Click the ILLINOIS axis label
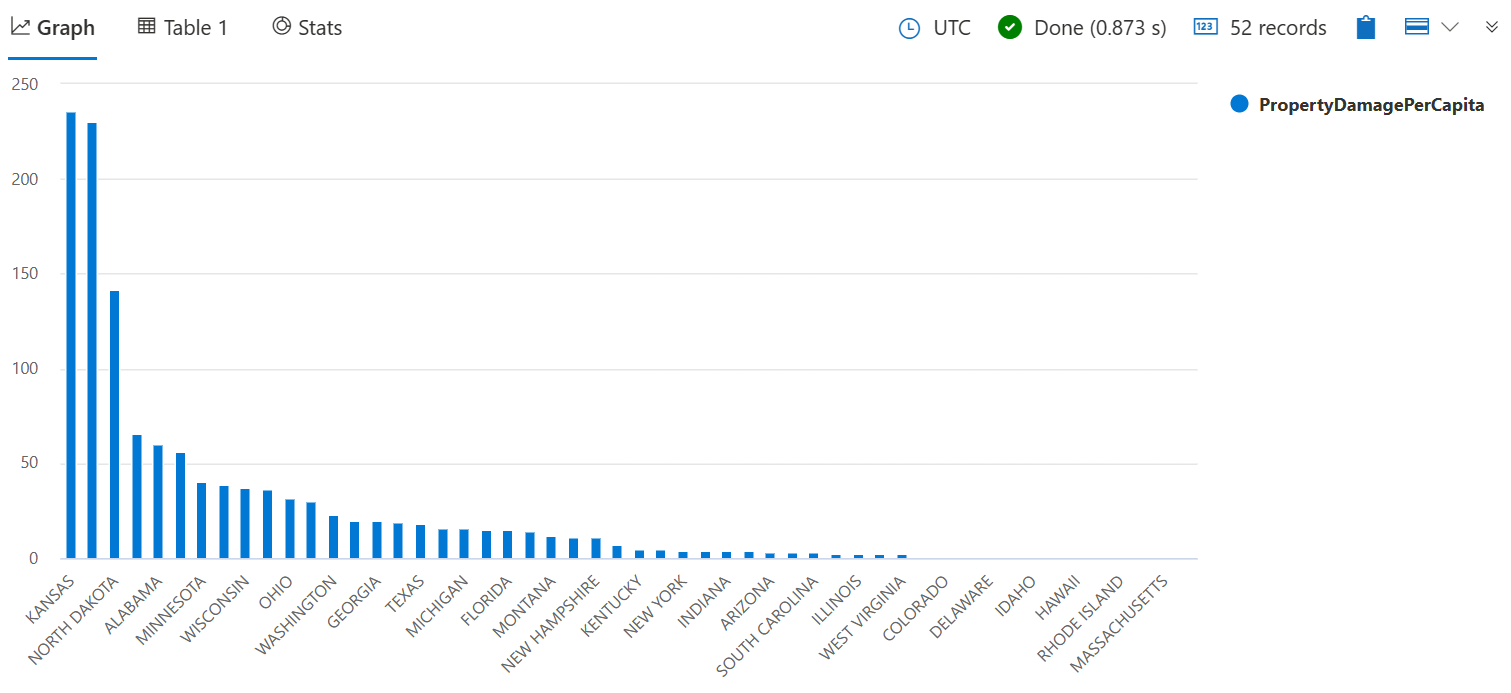 tap(838, 599)
